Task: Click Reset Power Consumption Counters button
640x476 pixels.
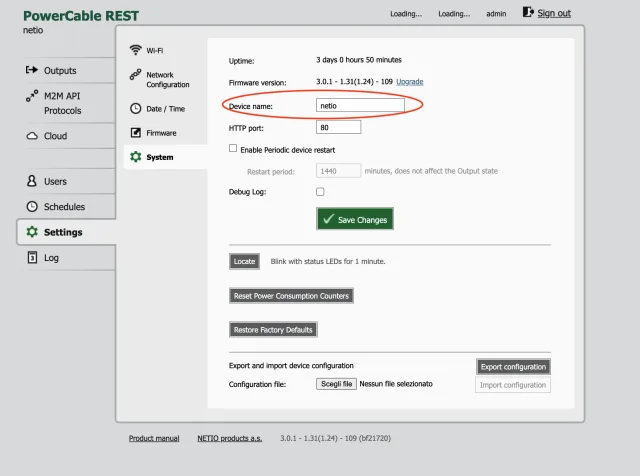Action: (291, 296)
